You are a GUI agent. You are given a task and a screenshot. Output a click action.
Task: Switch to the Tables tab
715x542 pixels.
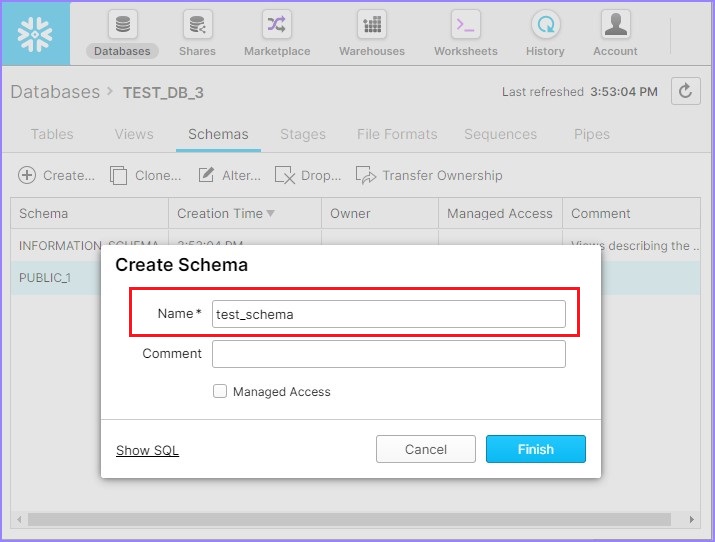click(52, 134)
